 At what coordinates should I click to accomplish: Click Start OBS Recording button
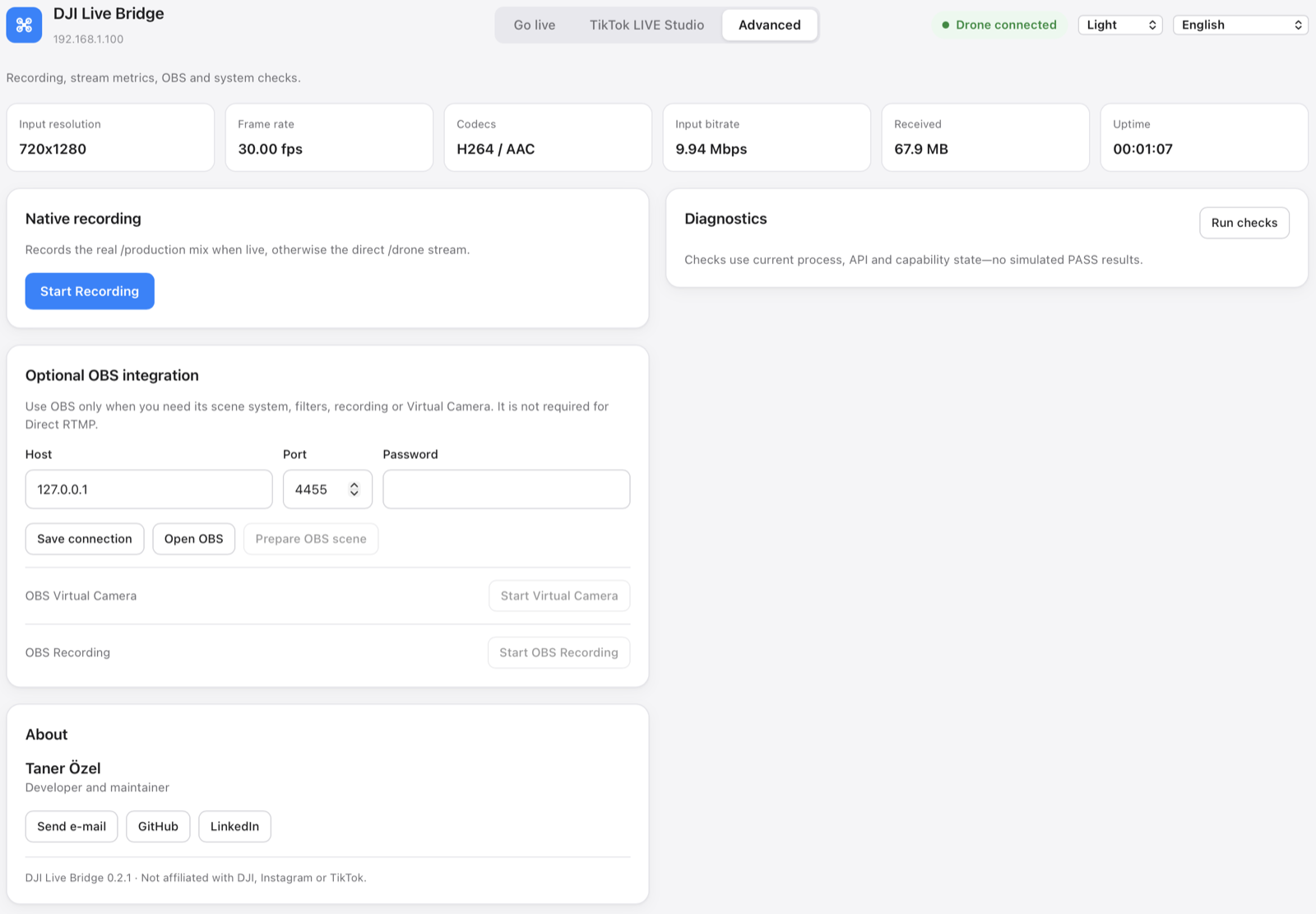559,652
